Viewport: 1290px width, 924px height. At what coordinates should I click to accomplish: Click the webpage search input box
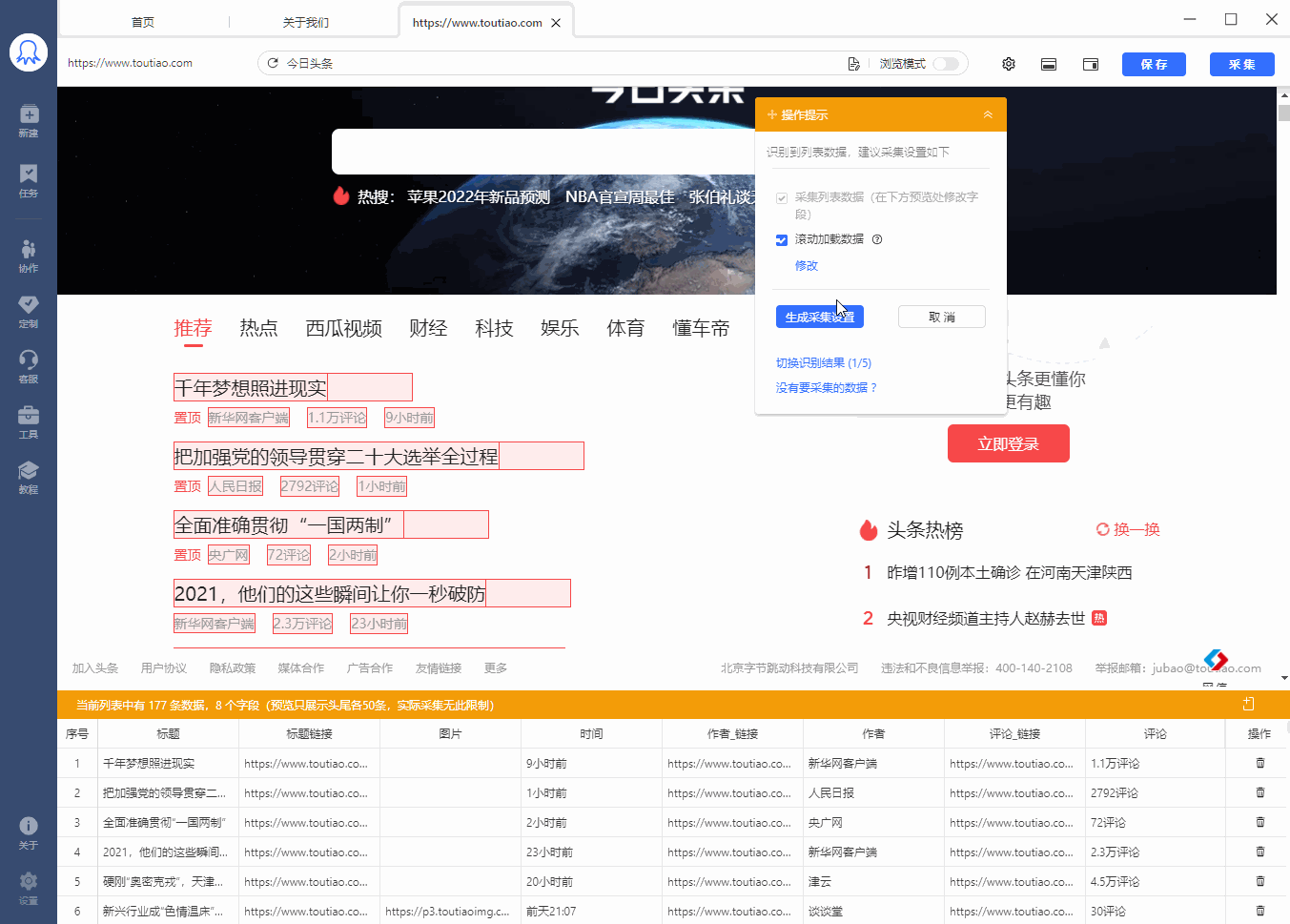click(x=543, y=152)
